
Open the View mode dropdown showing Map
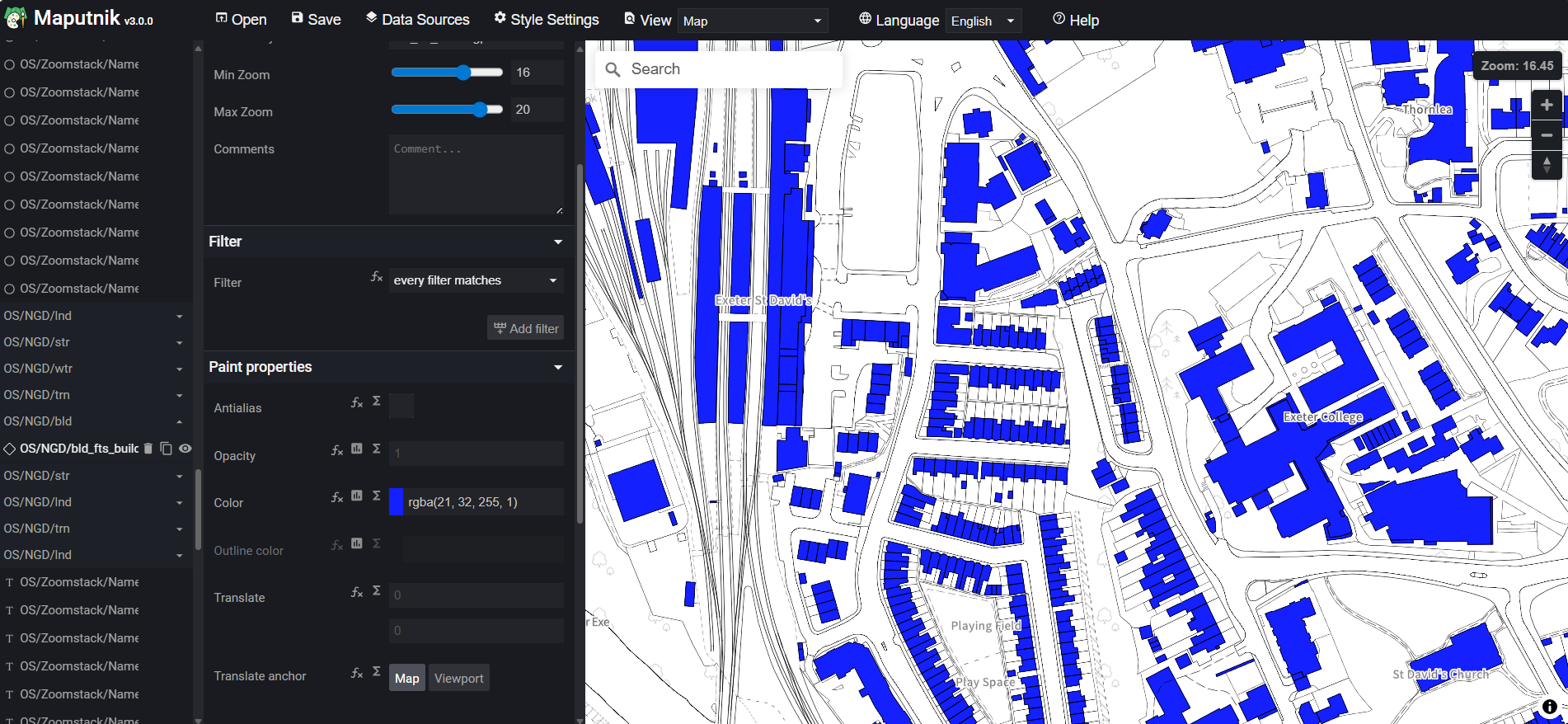coord(752,21)
